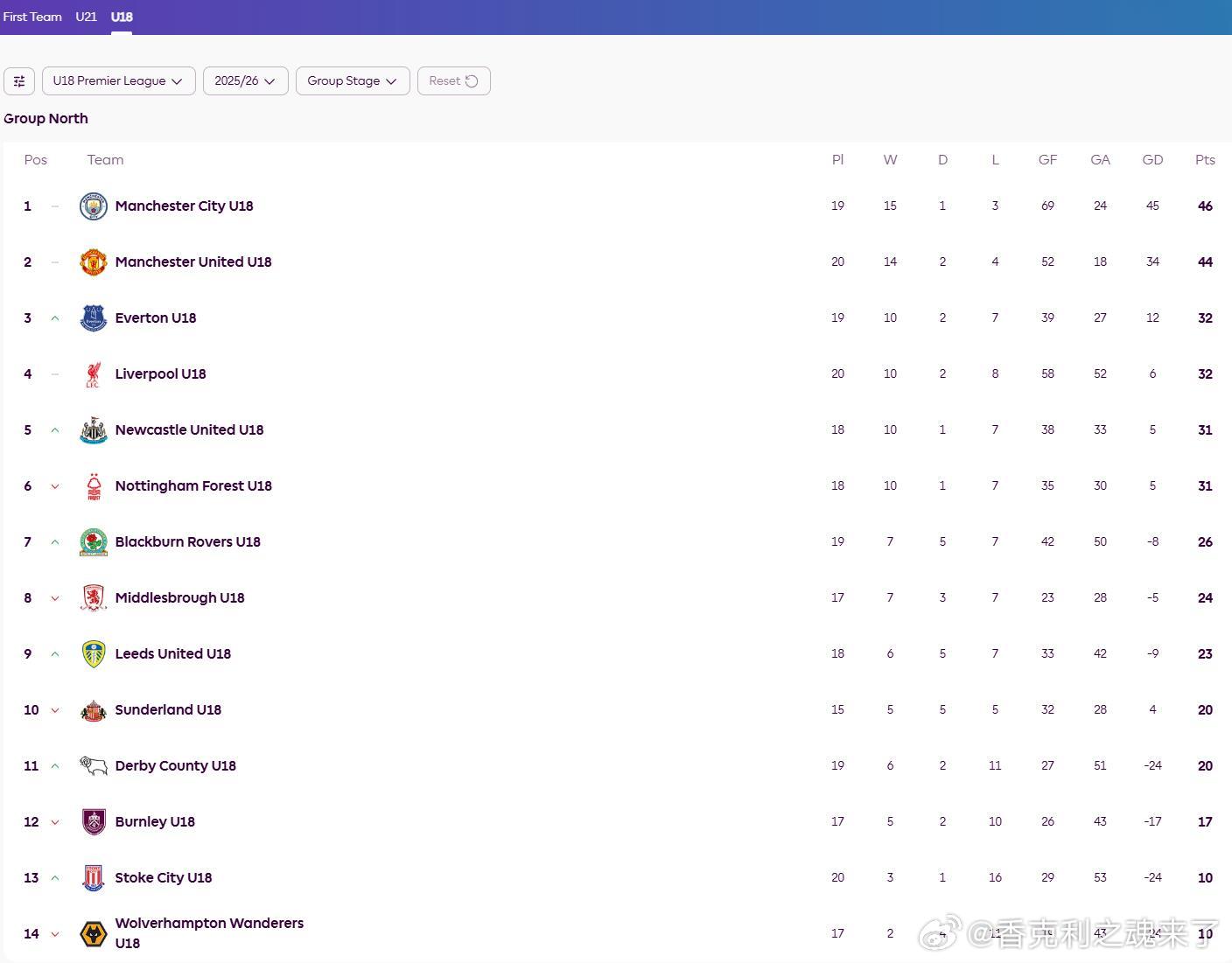Viewport: 1232px width, 963px height.
Task: Open the Middlesbrough U18 team link
Action: tap(180, 598)
